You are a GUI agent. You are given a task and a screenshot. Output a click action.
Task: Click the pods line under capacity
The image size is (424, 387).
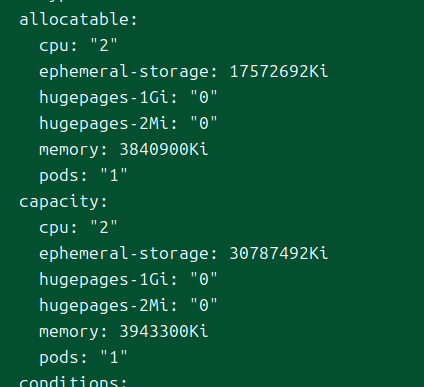click(x=83, y=357)
